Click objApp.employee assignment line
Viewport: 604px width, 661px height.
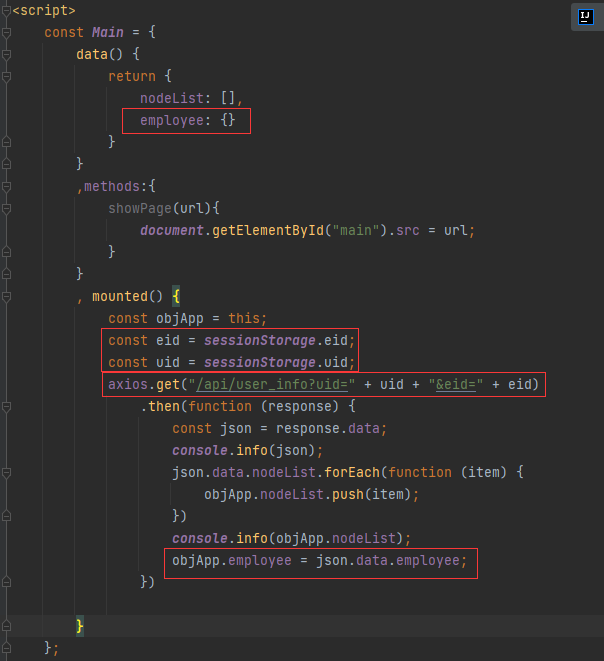319,560
